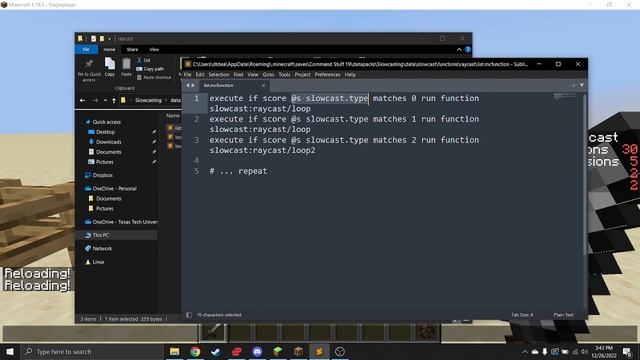Go forward using Explorer's forward arrow

click(x=95, y=100)
